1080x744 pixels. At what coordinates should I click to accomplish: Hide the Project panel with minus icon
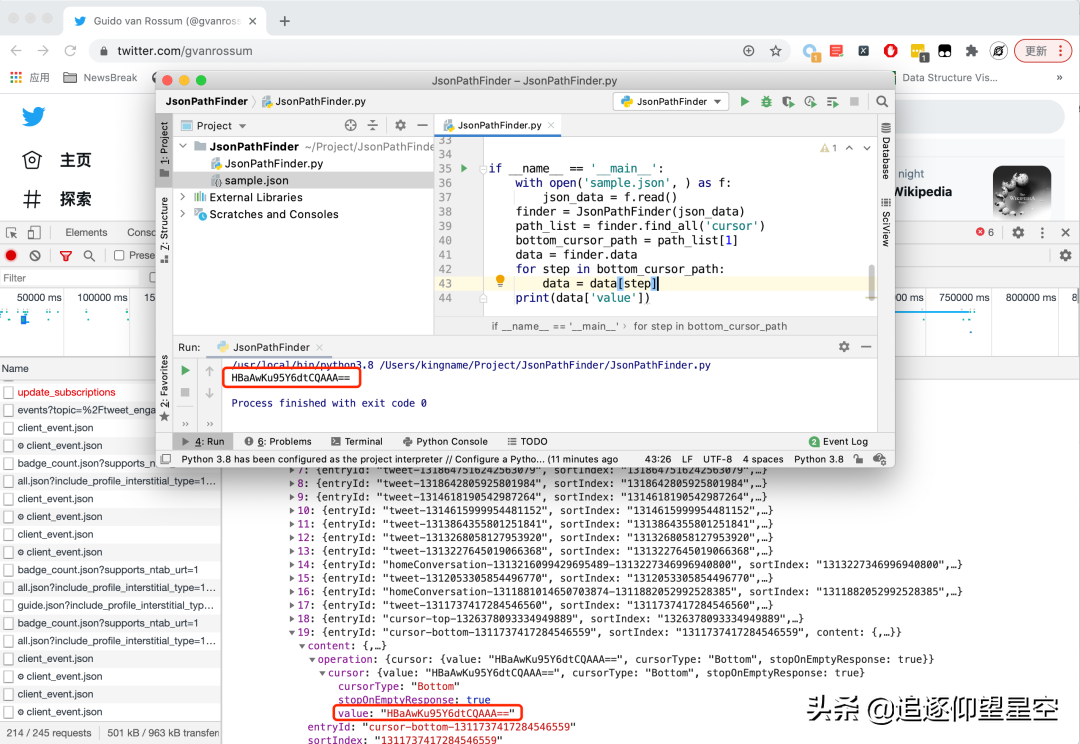(x=422, y=125)
